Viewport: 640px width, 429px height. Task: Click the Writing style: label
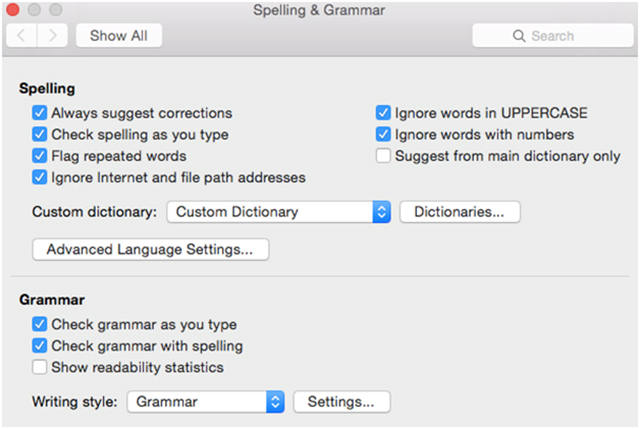(75, 402)
